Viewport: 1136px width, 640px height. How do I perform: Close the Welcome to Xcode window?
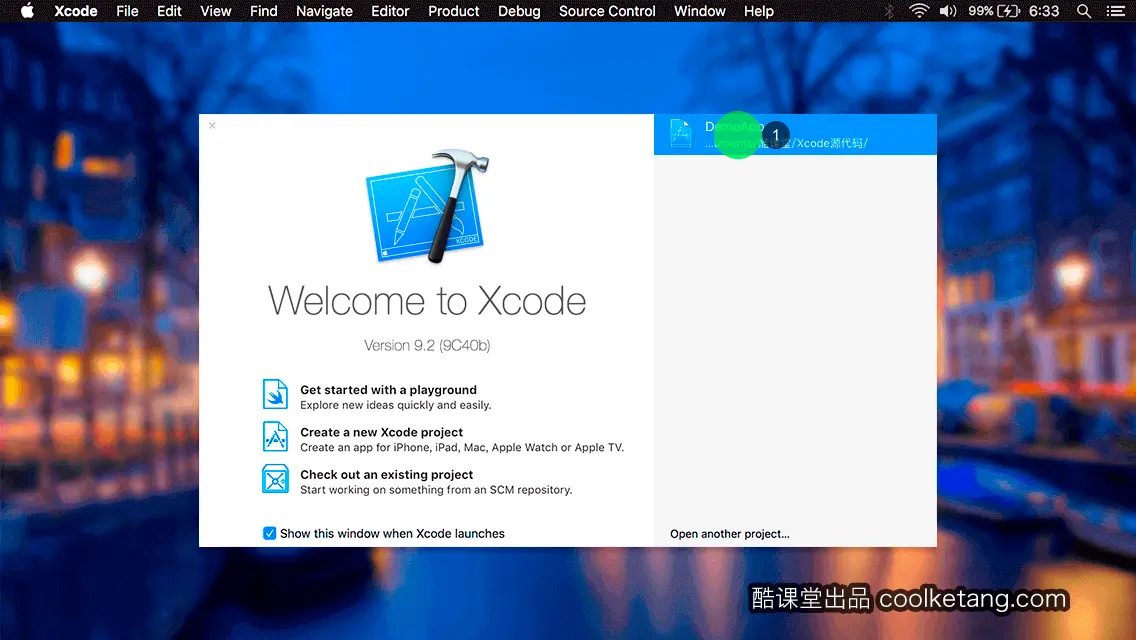pyautogui.click(x=212, y=125)
